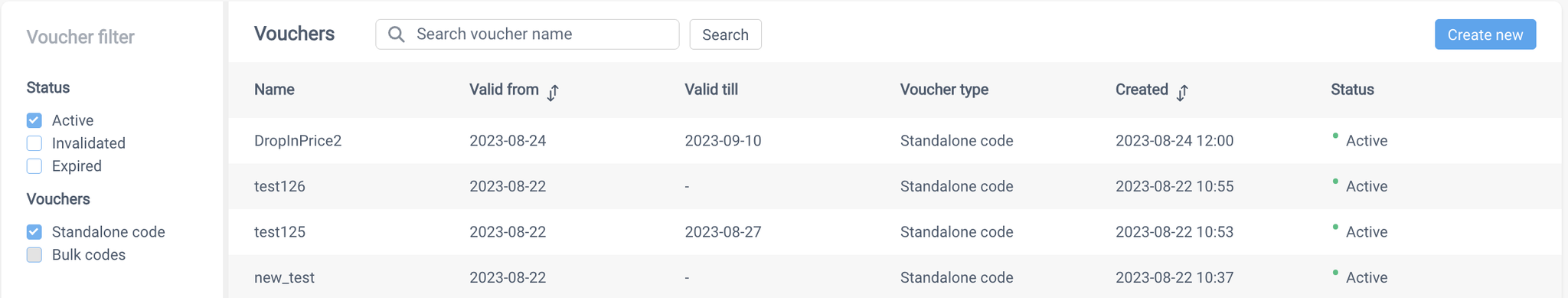1568x298 pixels.
Task: Select the new_test voucher row
Action: (895, 277)
